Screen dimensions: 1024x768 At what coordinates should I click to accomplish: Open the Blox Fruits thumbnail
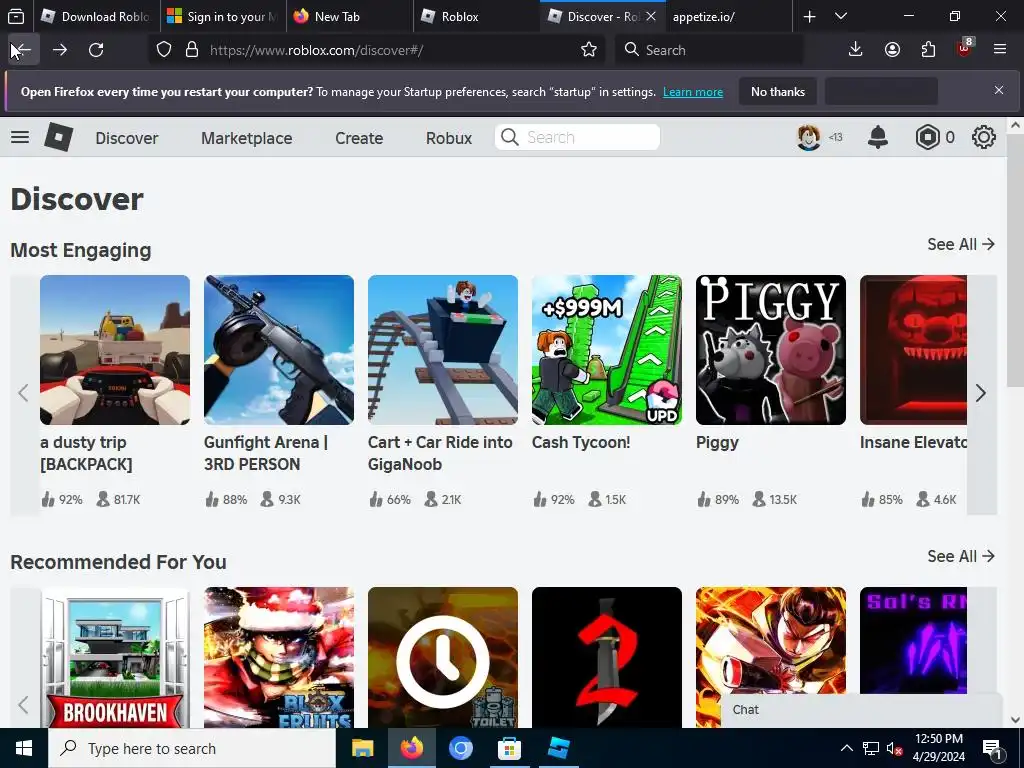click(279, 658)
